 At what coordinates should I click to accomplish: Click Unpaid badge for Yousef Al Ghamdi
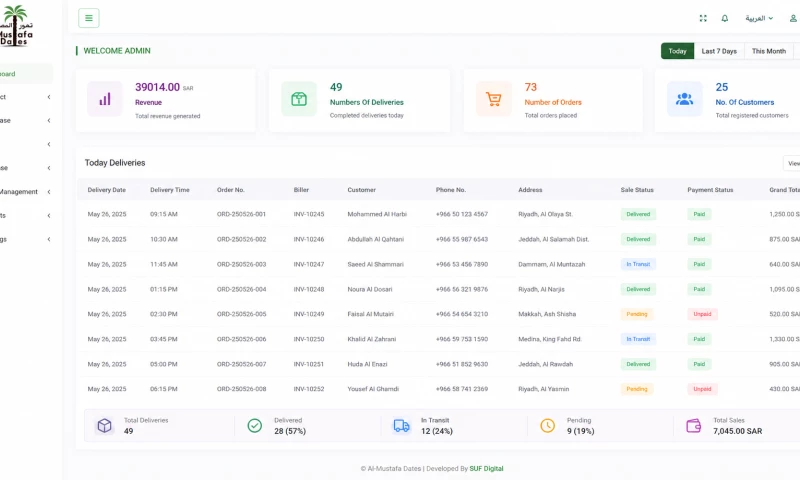pyautogui.click(x=702, y=389)
